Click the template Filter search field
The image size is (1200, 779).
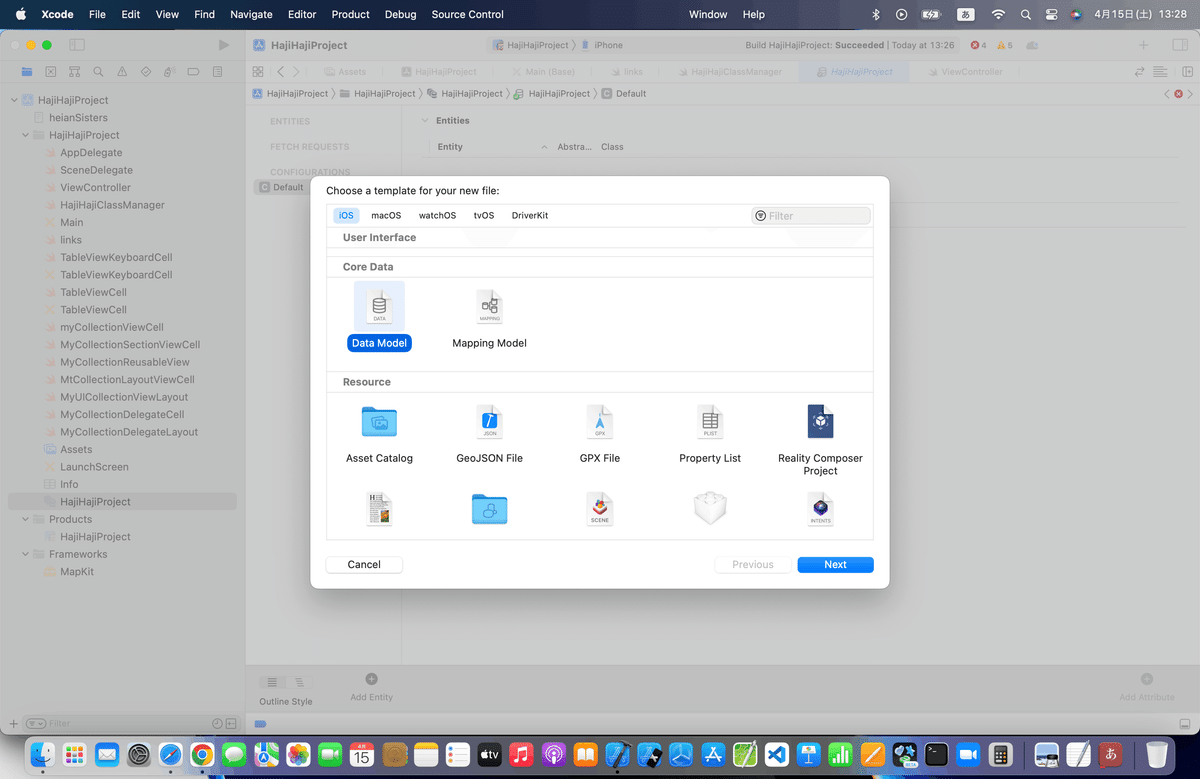pos(811,215)
